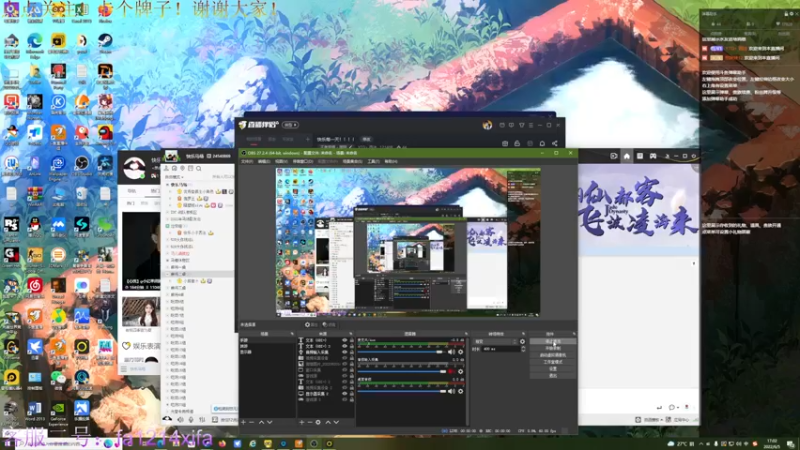Viewport: 800px width, 450px height.
Task: Pop out the Controls dock header icon
Action: [x=574, y=334]
